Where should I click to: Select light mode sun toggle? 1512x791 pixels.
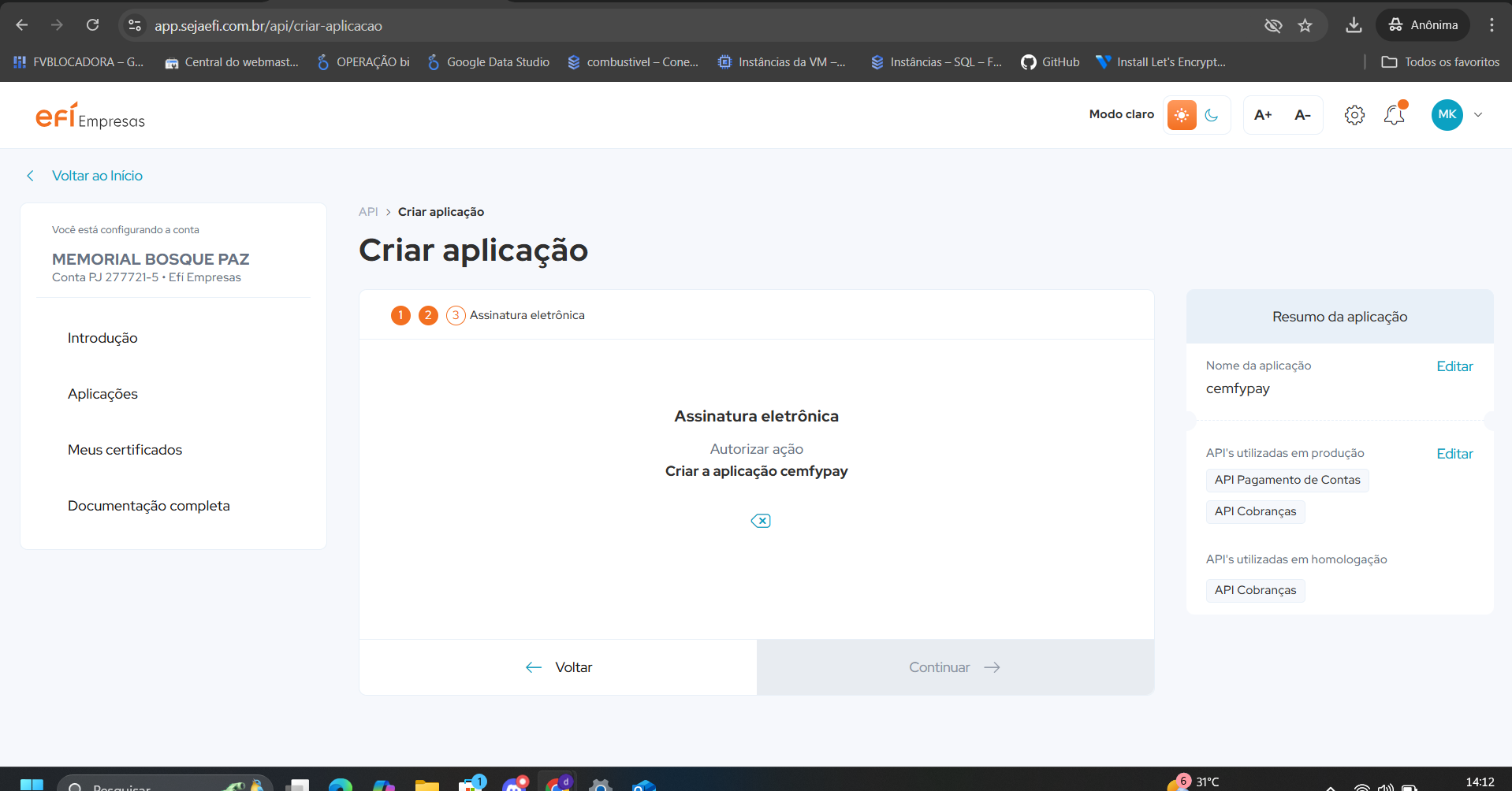[x=1181, y=115]
